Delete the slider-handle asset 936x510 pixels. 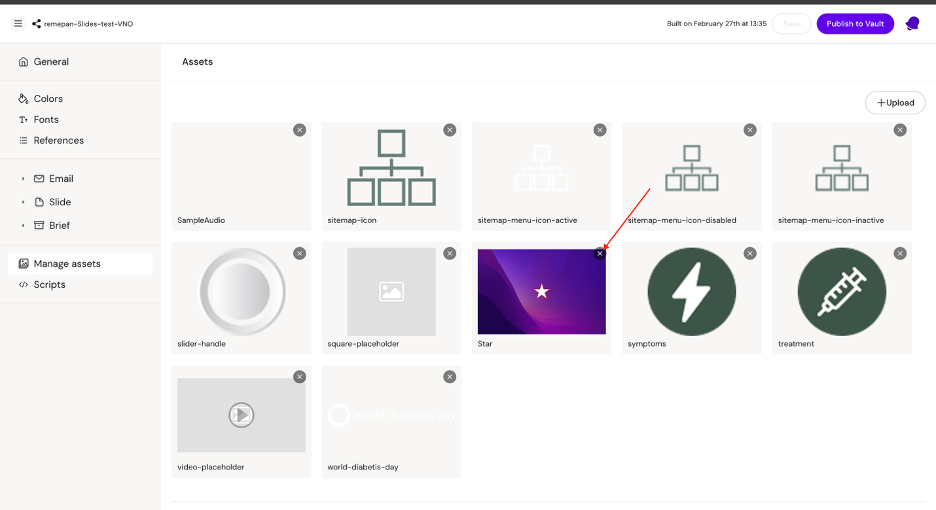[x=300, y=254]
